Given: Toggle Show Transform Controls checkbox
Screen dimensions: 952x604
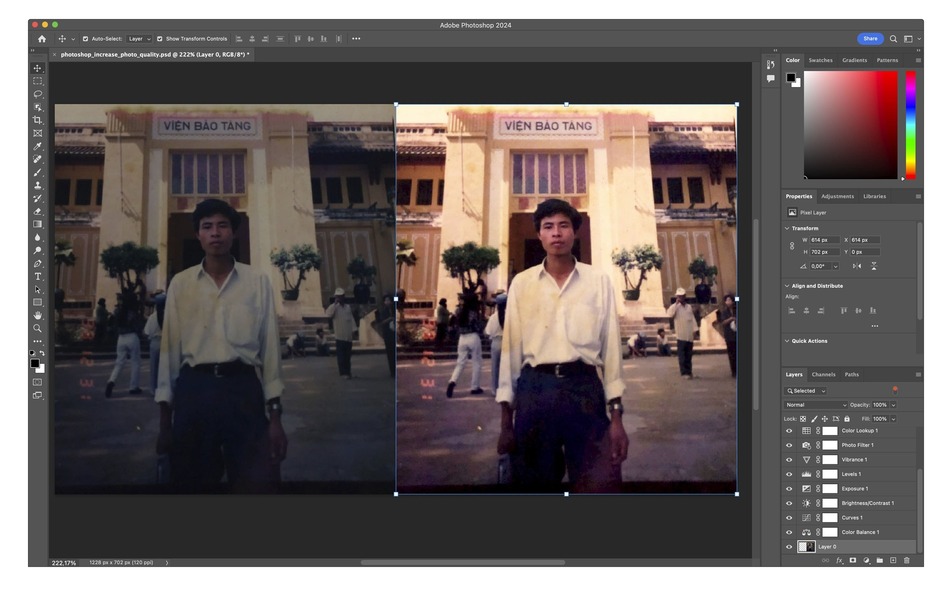Looking at the screenshot, I should (x=160, y=39).
